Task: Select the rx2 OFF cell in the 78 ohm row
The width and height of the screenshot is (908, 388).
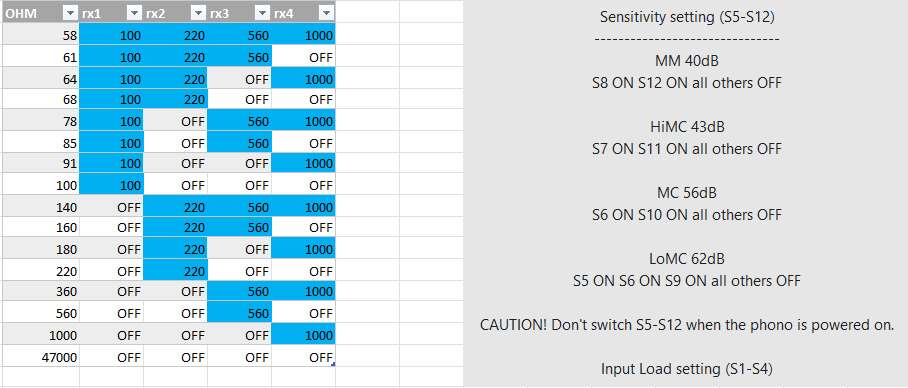Action: pyautogui.click(x=175, y=121)
